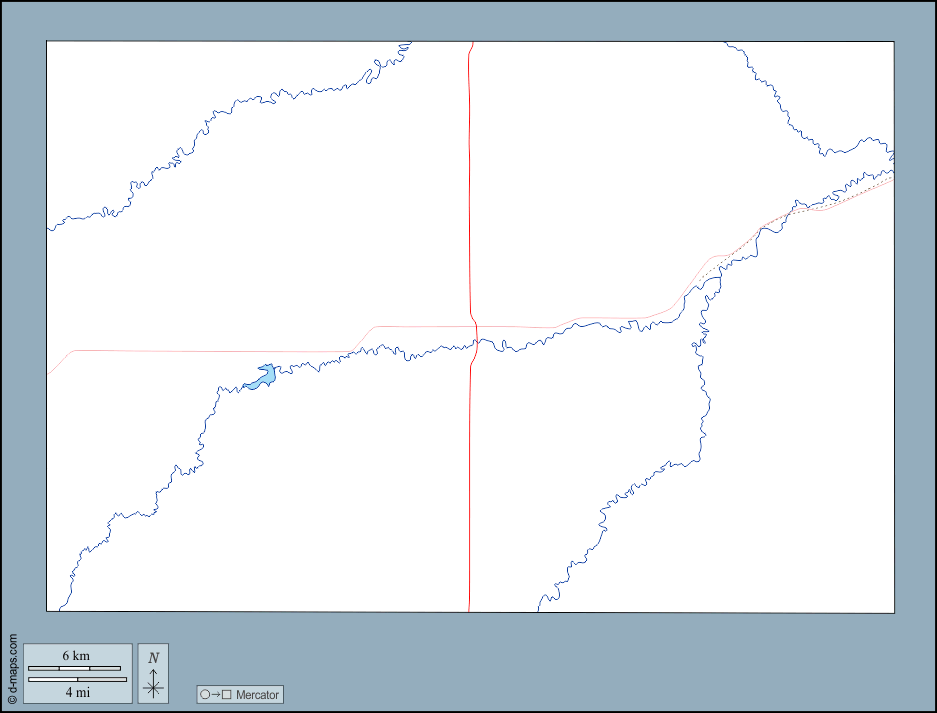Select the river in the northwest corner
Screen dimensions: 937x713
130,190
